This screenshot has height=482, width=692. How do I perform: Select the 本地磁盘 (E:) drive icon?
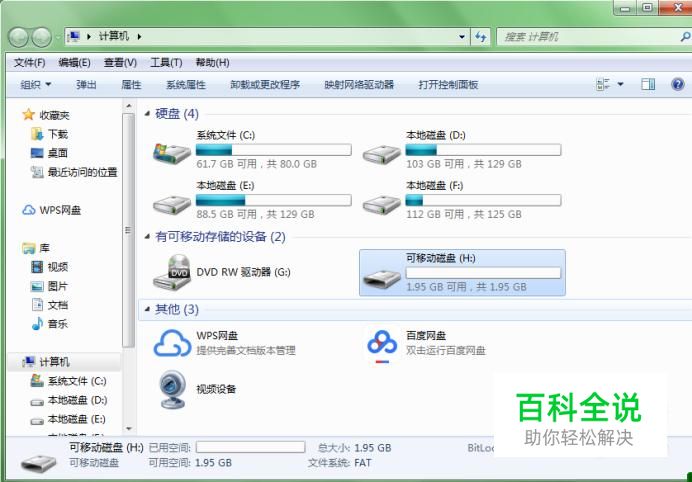pyautogui.click(x=172, y=204)
